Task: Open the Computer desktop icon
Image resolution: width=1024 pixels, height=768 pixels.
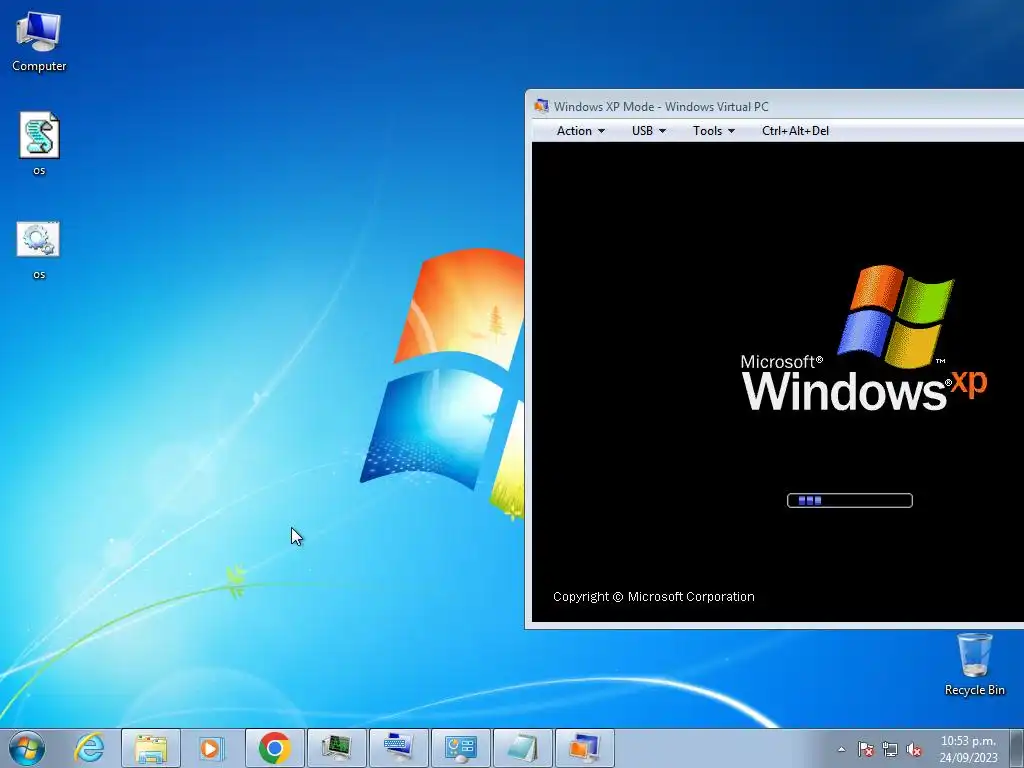Action: tap(39, 40)
